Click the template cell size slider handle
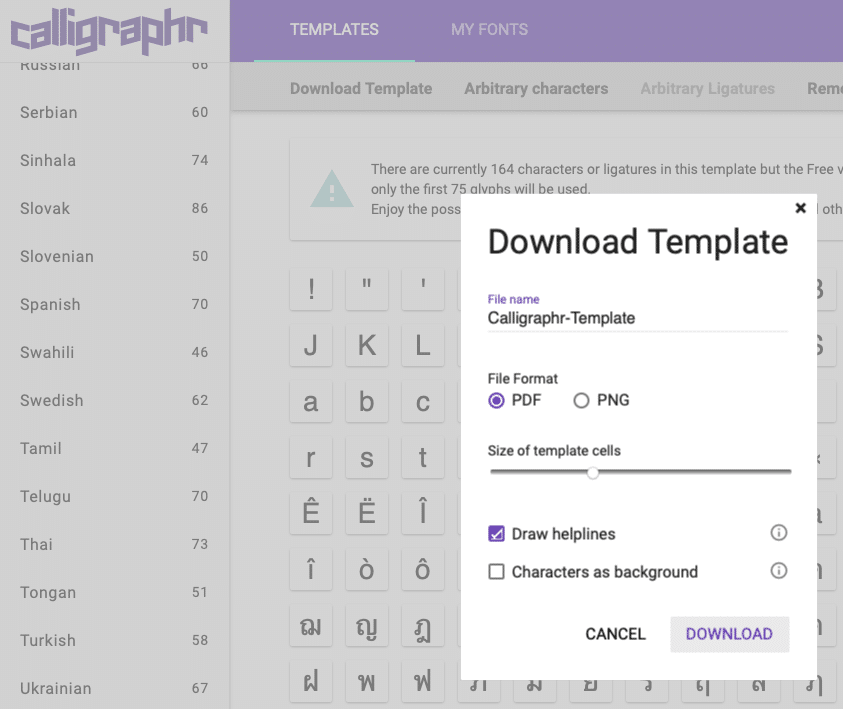 click(593, 472)
